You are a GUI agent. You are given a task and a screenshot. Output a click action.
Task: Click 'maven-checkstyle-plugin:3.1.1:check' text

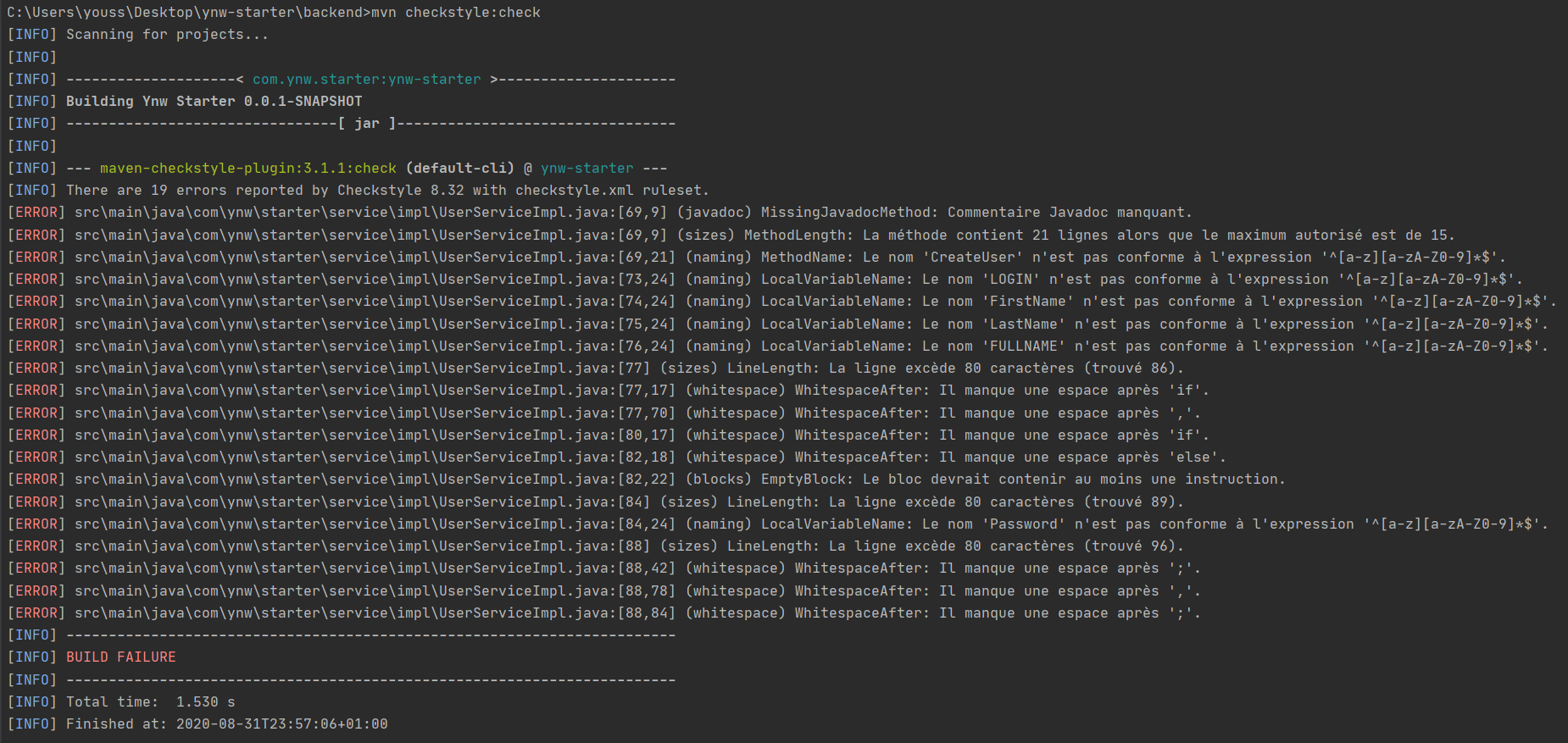pos(248,168)
